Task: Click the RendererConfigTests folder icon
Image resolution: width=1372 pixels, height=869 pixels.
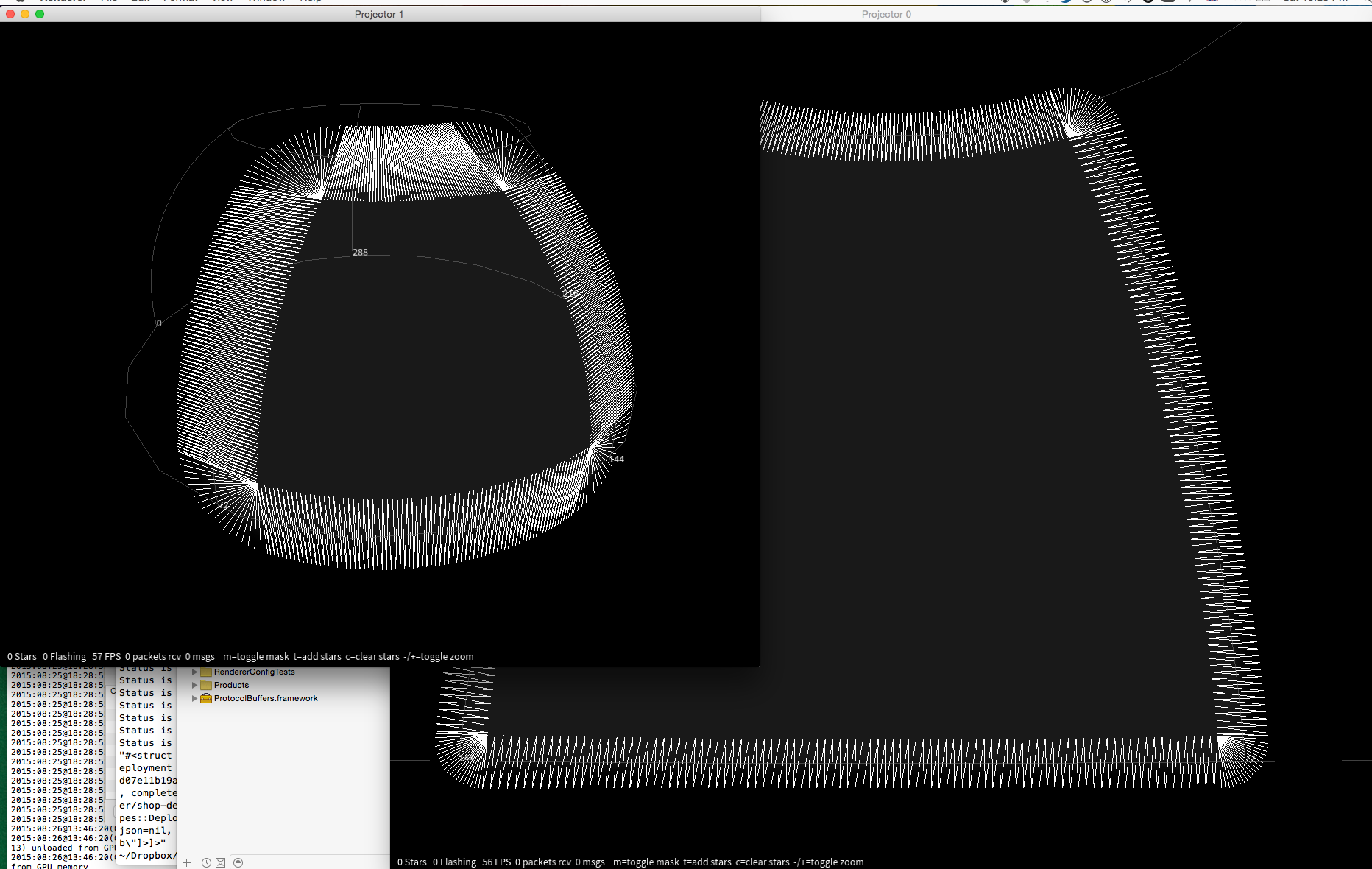Action: pos(206,672)
